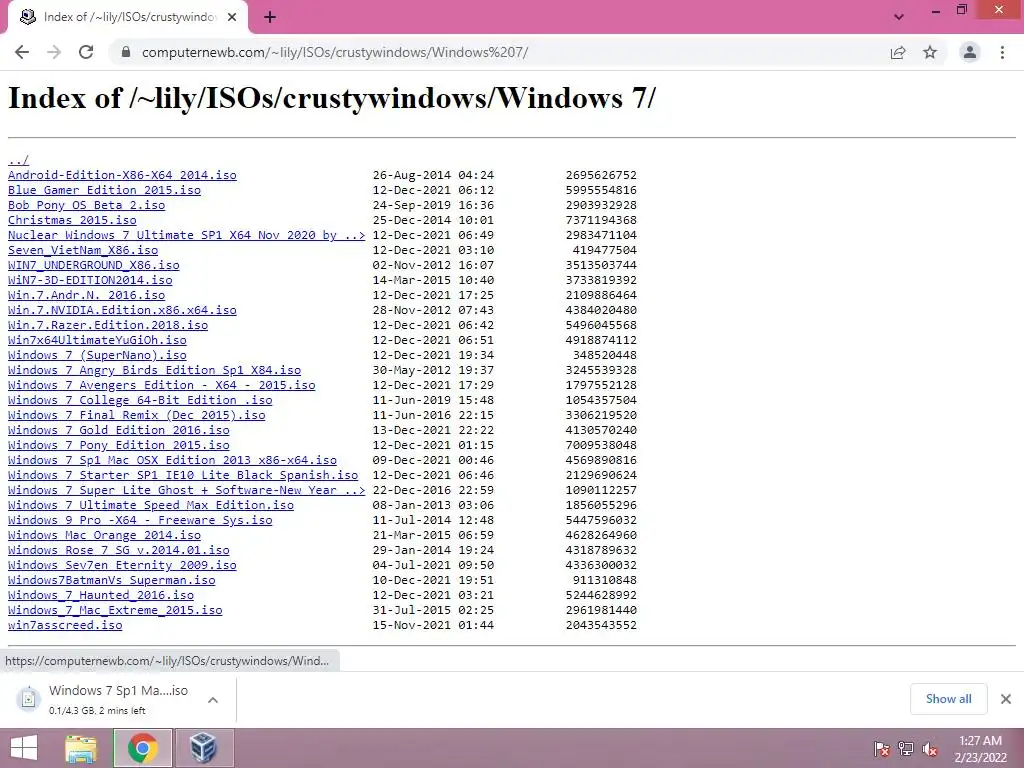Open the Chrome profile menu

coord(970,52)
